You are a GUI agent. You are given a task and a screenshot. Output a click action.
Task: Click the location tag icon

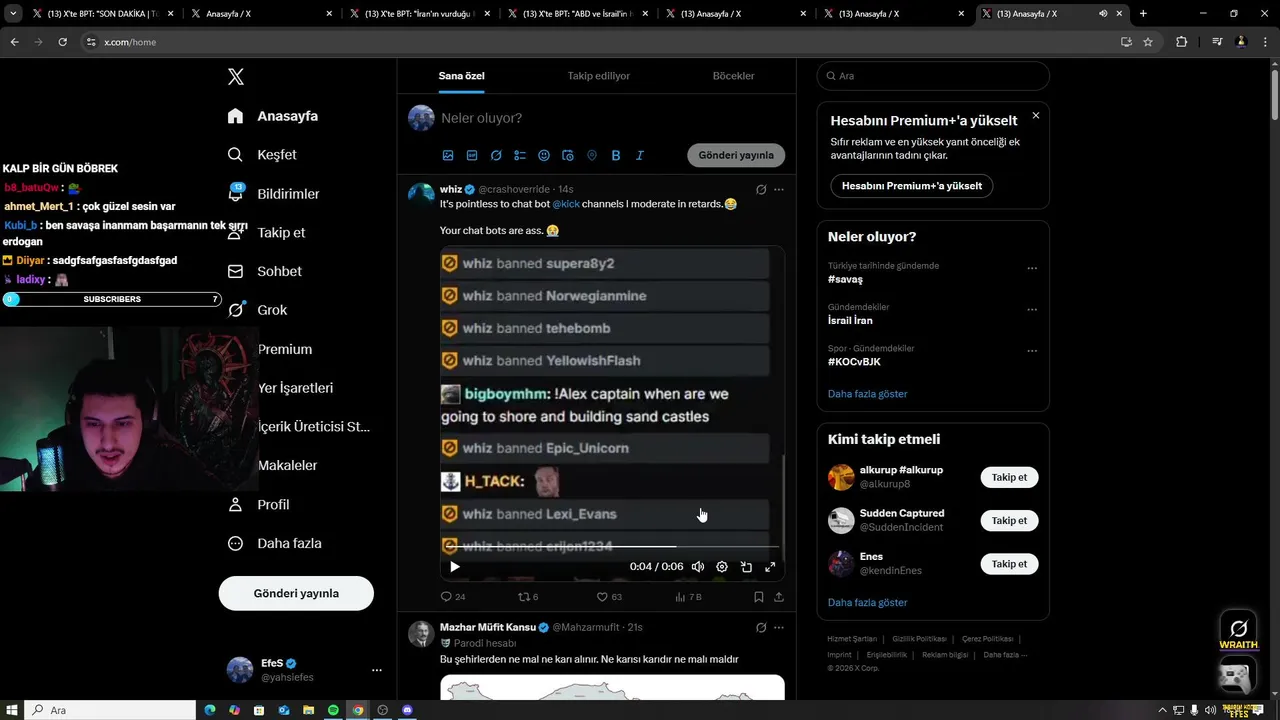592,156
